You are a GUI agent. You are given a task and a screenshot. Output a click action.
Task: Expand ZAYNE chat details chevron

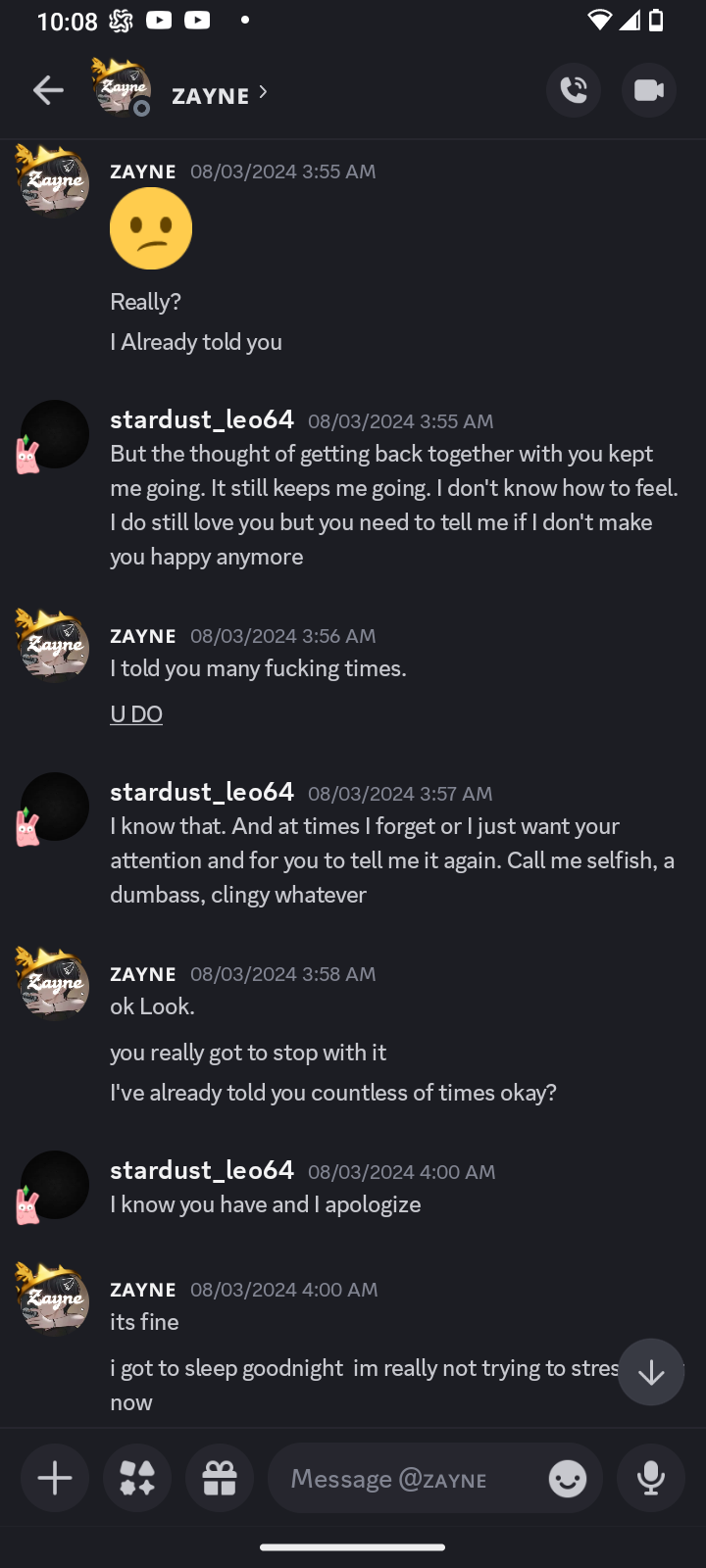tap(263, 92)
